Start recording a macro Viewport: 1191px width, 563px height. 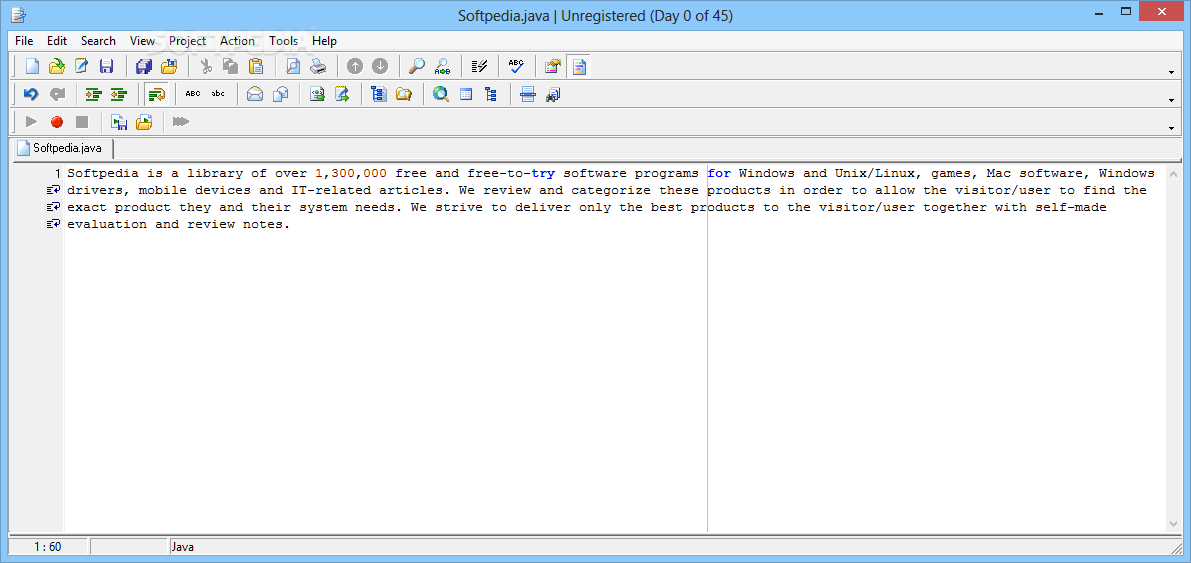click(x=57, y=122)
